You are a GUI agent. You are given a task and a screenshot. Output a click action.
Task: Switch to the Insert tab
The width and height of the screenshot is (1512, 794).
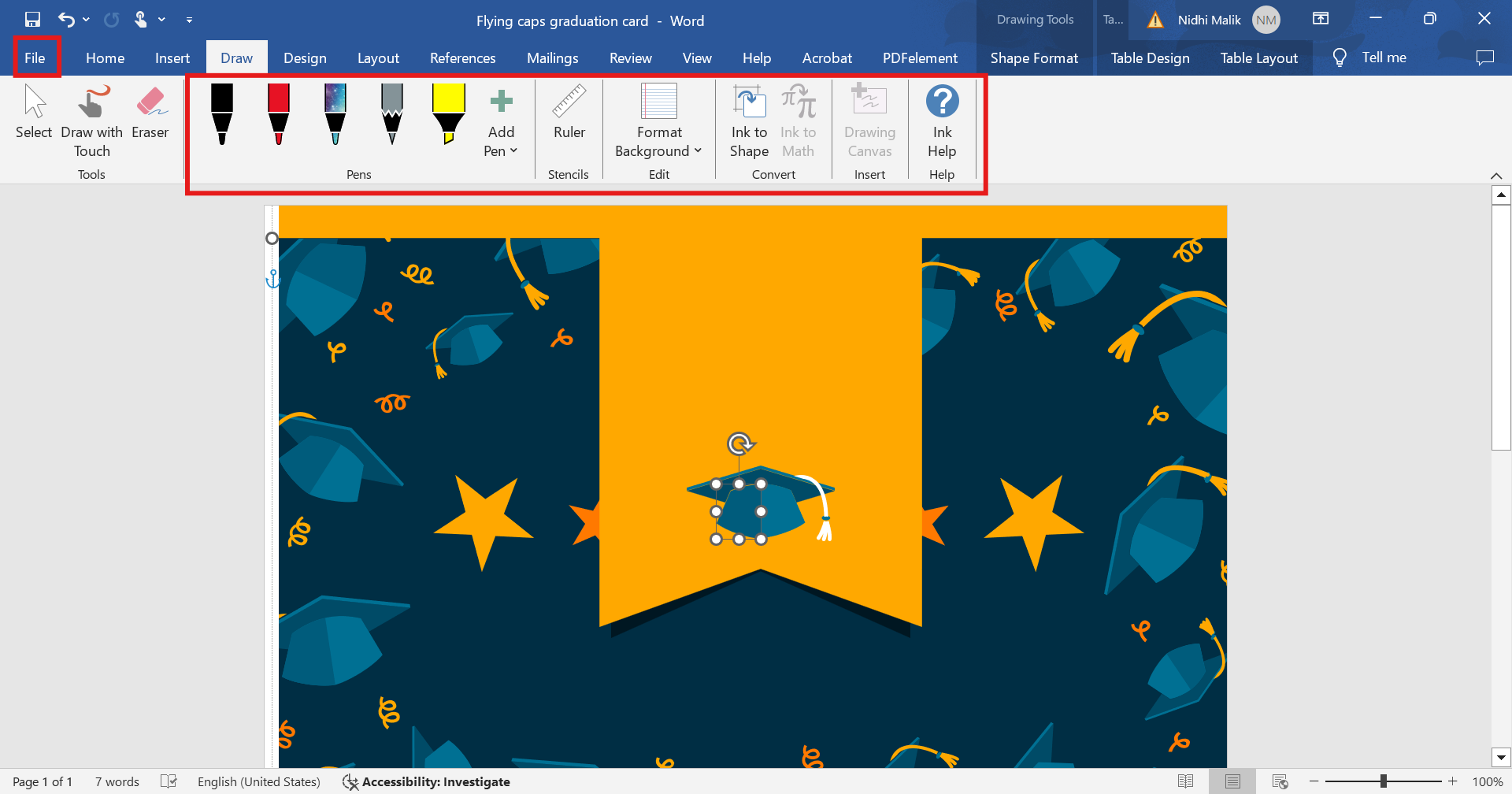tap(172, 58)
